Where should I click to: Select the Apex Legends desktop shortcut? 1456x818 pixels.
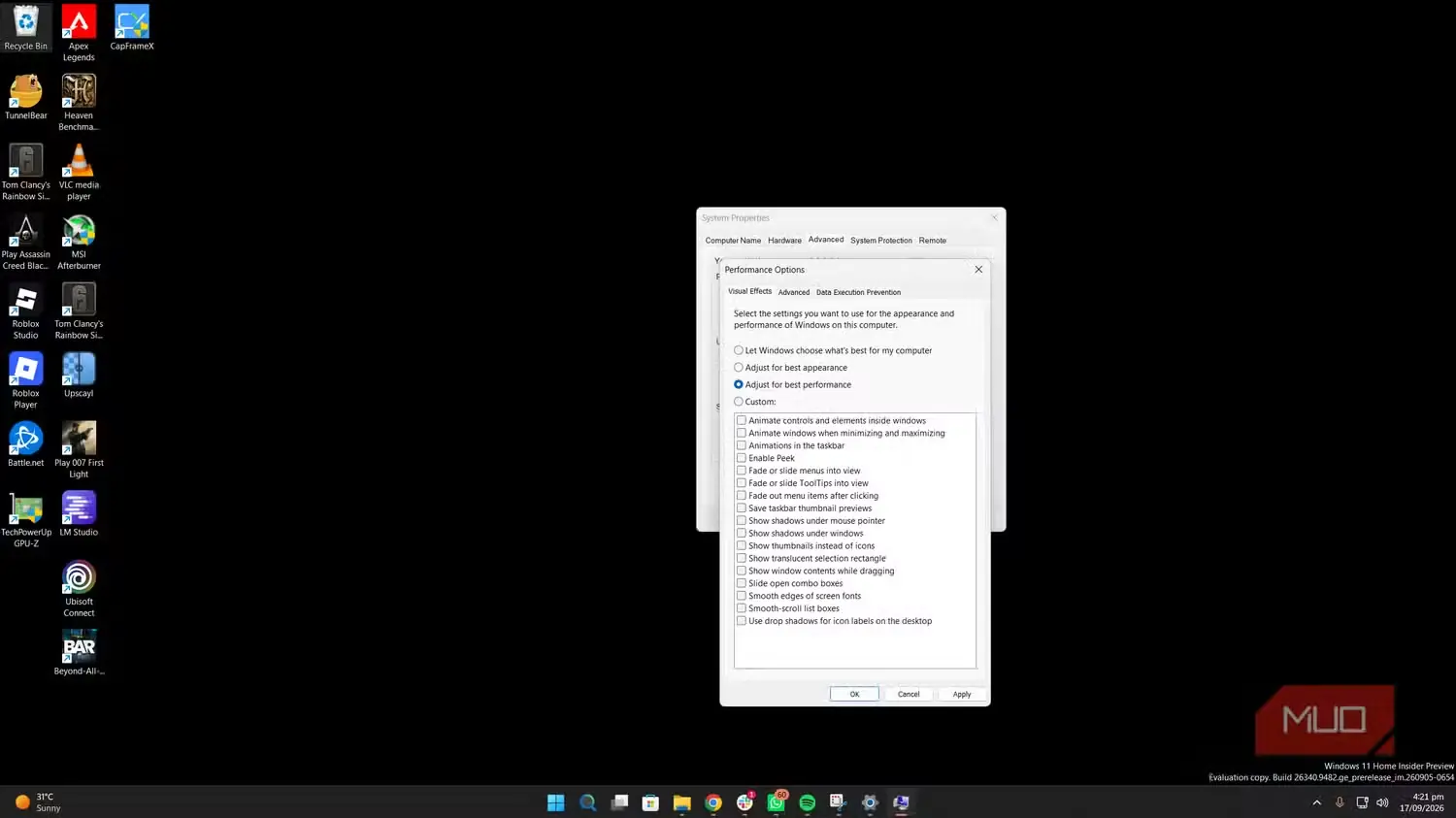79,33
